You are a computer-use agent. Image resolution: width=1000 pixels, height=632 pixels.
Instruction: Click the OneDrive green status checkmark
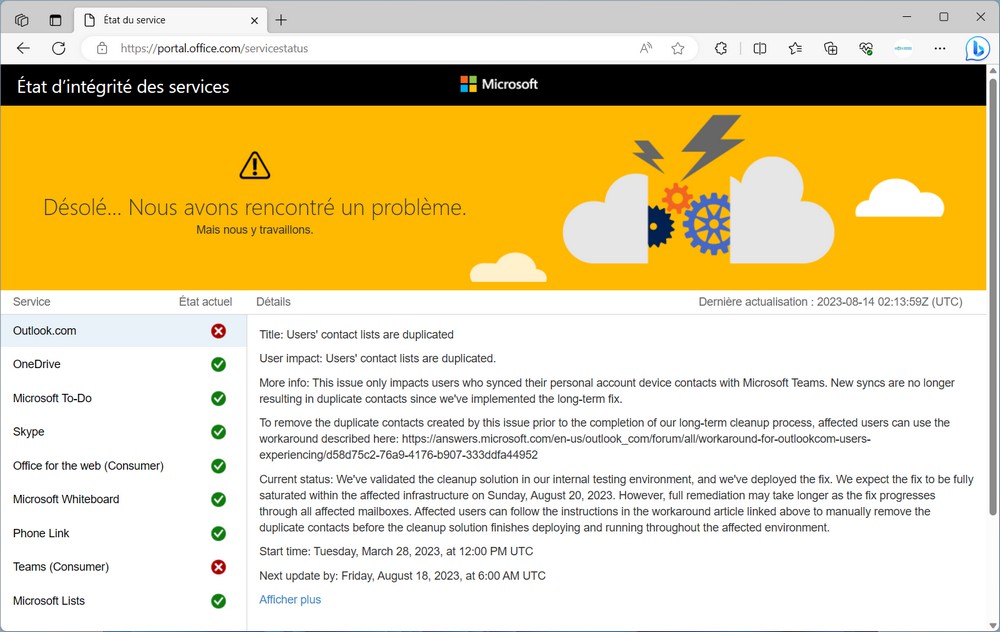click(218, 364)
